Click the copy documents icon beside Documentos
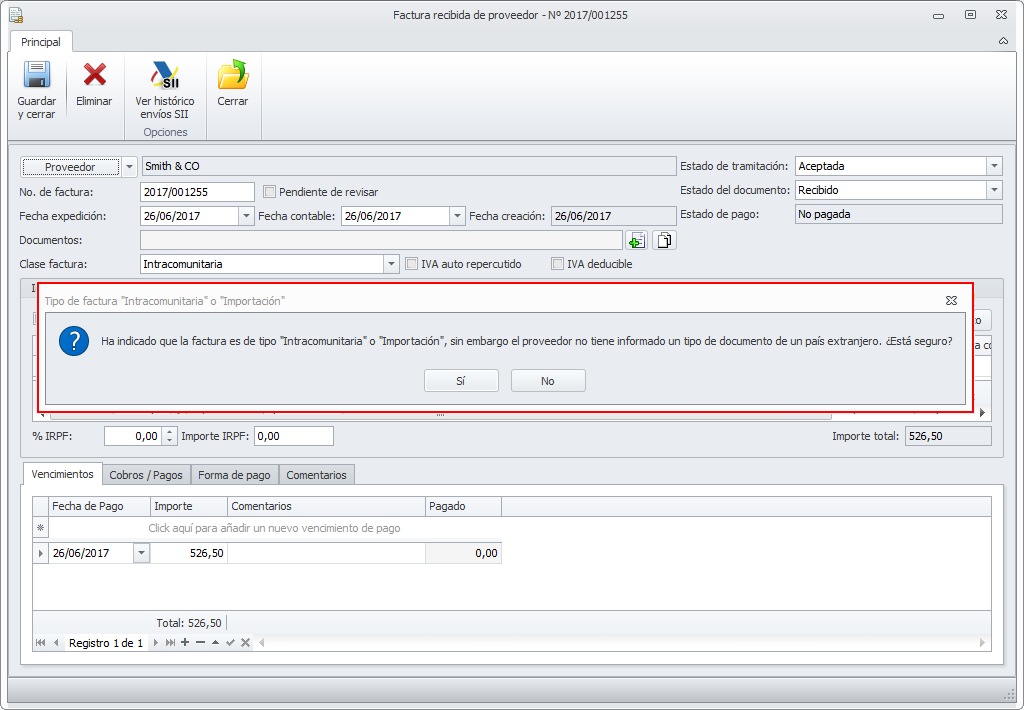The image size is (1024, 710). (665, 240)
